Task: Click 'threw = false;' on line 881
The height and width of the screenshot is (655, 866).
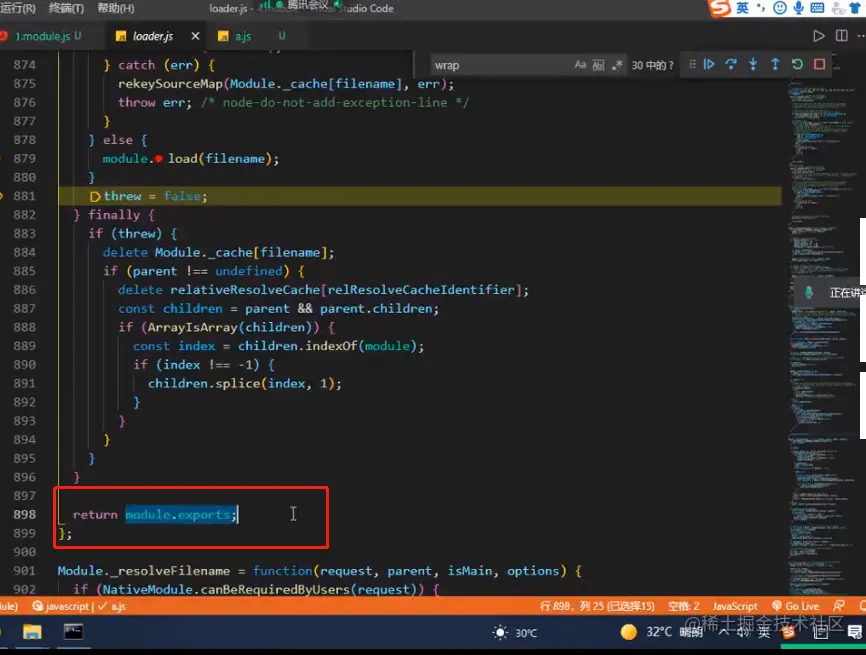Action: pos(155,196)
